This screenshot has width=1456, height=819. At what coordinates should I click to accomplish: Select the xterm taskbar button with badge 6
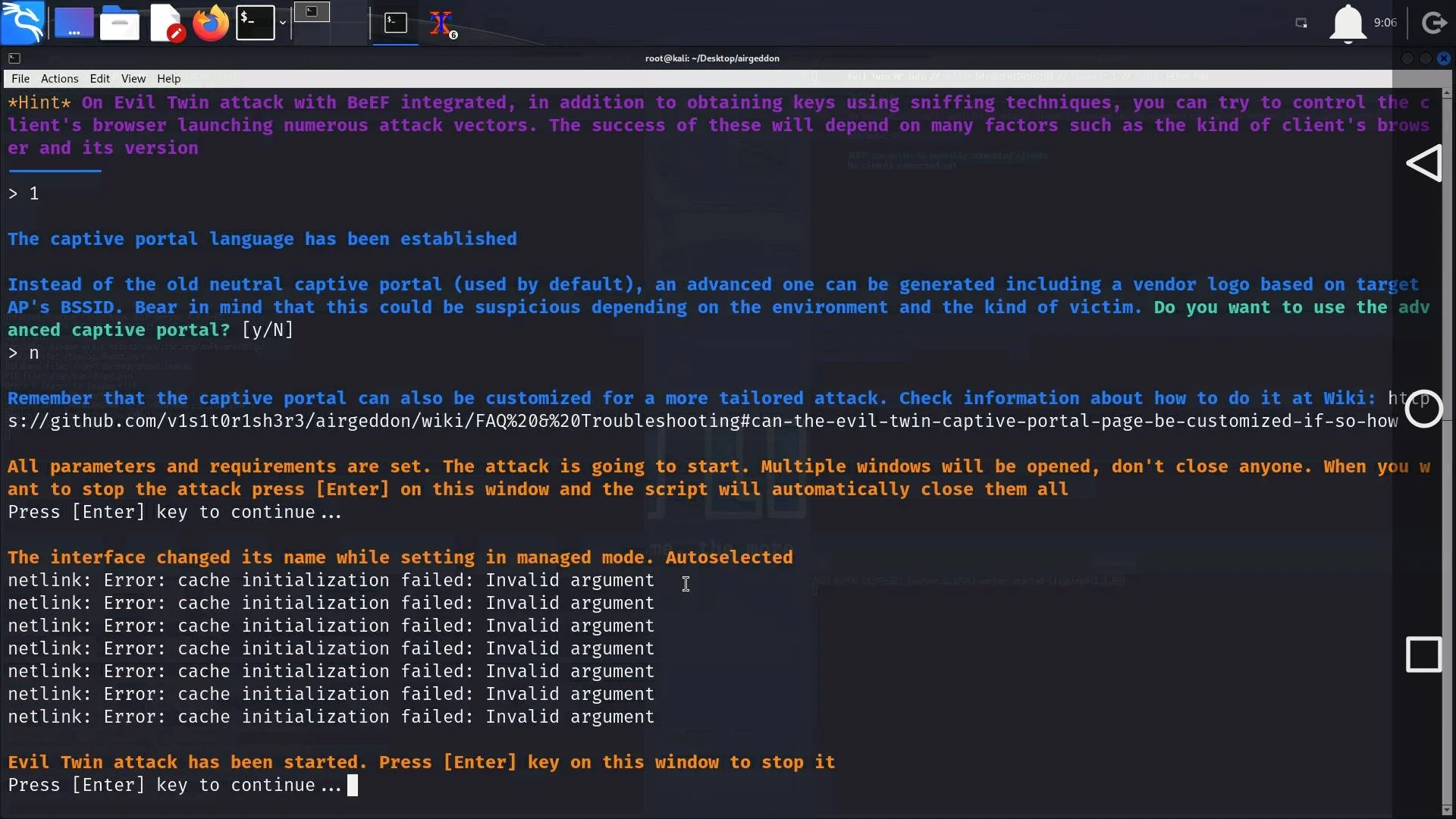[443, 24]
